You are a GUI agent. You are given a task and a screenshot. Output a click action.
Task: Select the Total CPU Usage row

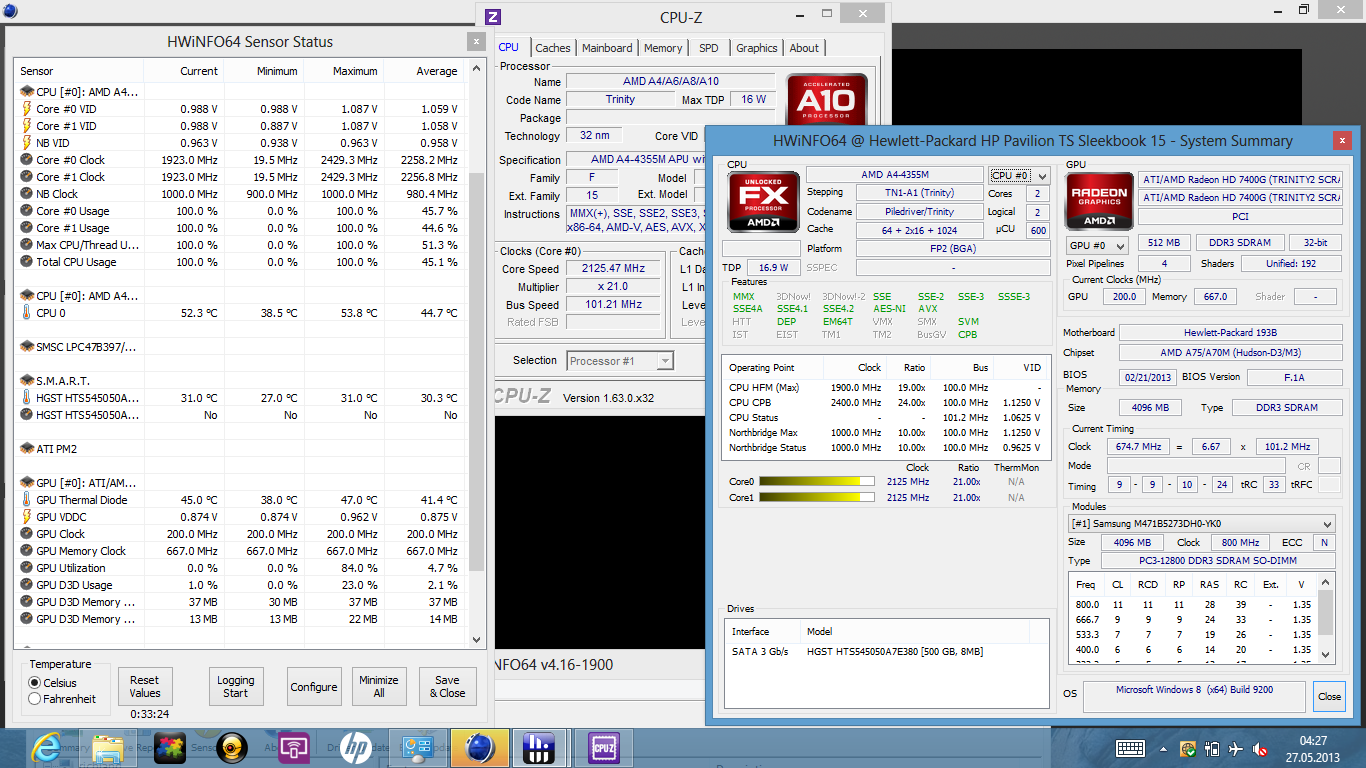(x=240, y=262)
